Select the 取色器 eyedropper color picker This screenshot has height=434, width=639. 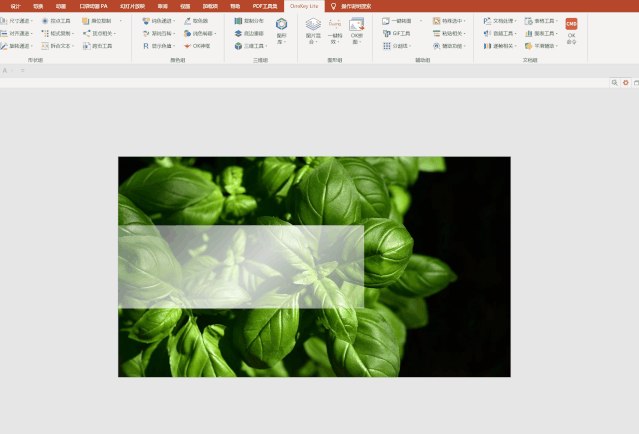coord(196,21)
